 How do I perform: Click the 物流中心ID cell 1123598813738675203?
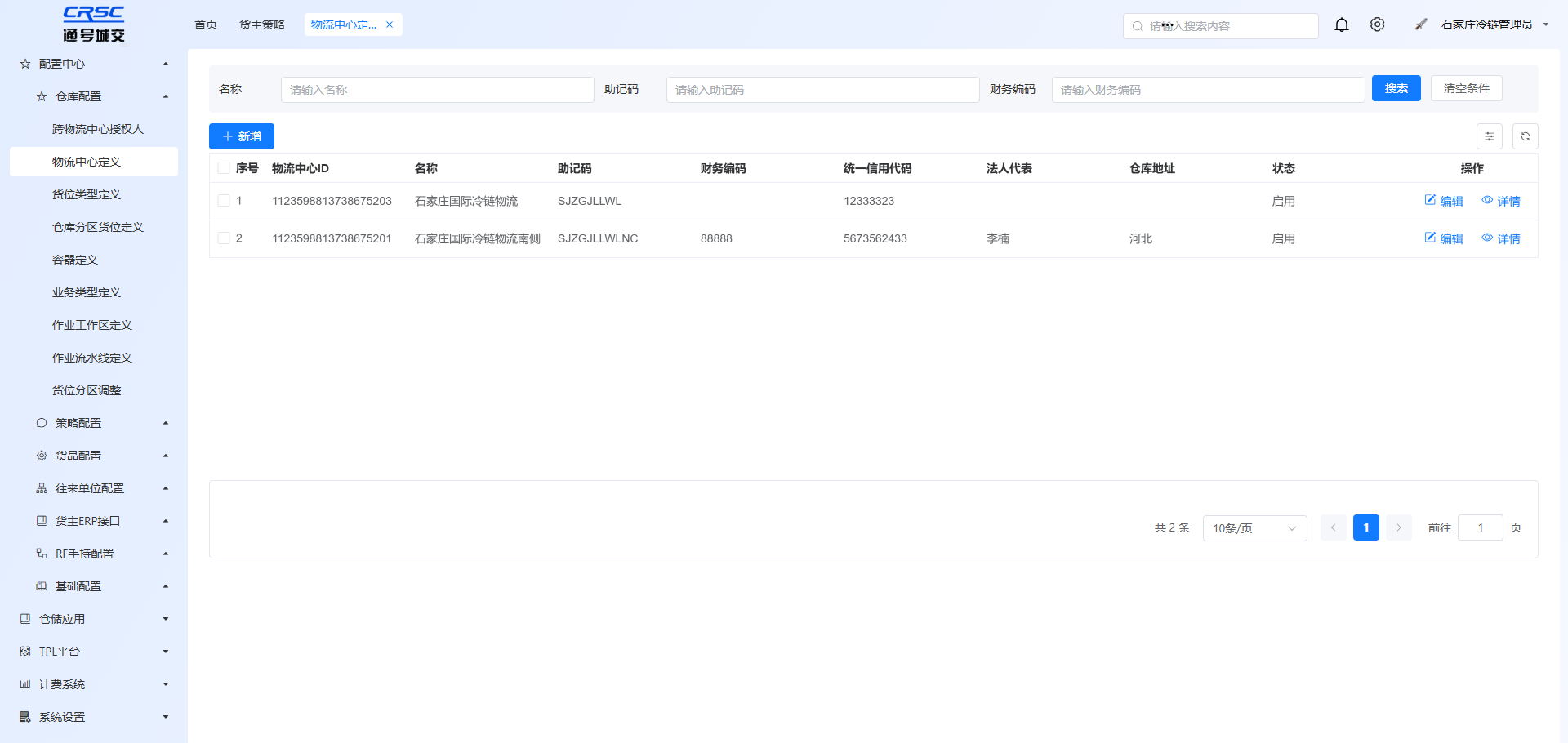332,201
